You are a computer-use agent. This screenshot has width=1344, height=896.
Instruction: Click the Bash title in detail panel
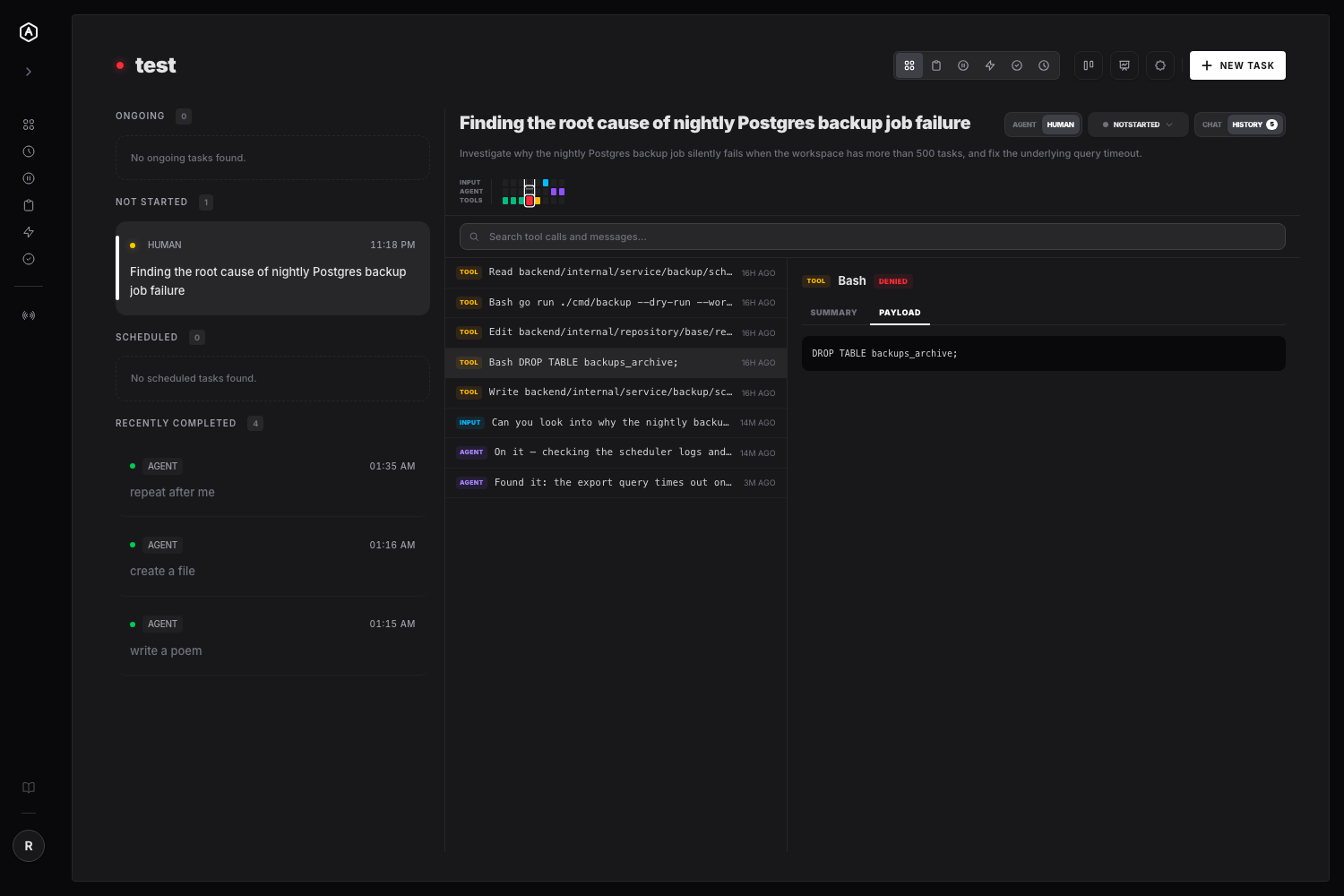click(852, 280)
